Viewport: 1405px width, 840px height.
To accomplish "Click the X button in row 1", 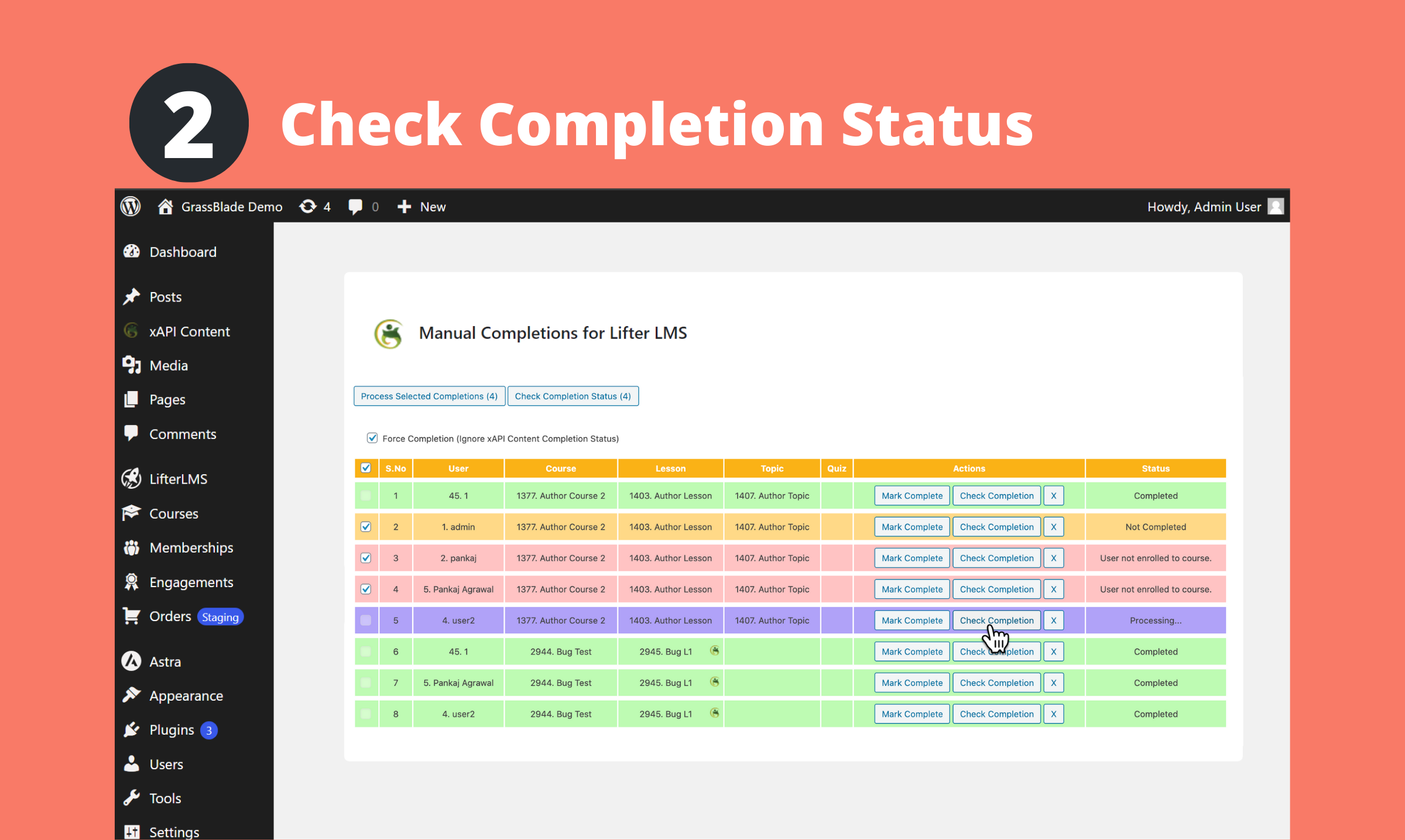I will point(1053,496).
